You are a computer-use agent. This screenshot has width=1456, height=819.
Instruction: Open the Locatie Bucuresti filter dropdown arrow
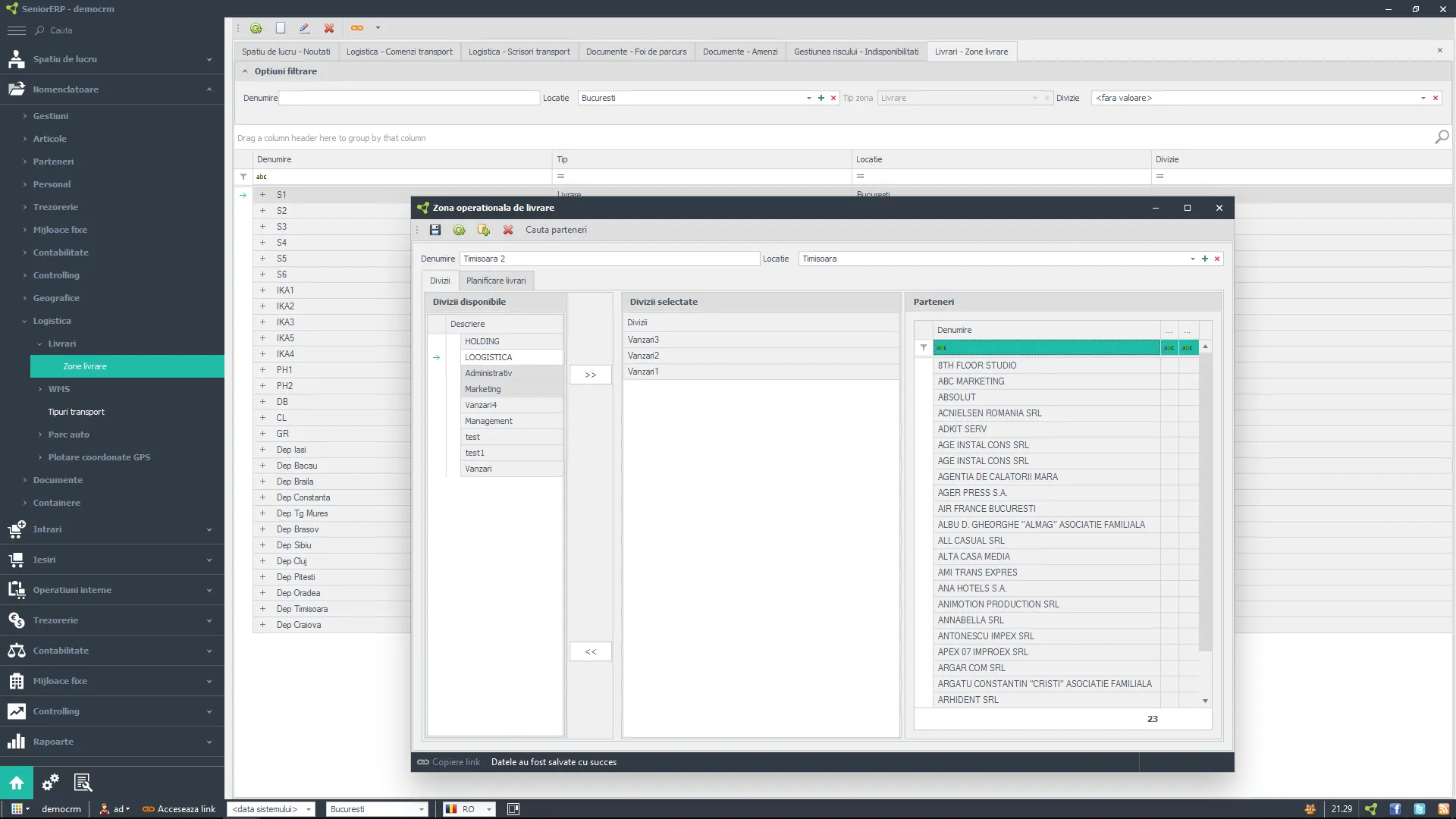tap(809, 98)
